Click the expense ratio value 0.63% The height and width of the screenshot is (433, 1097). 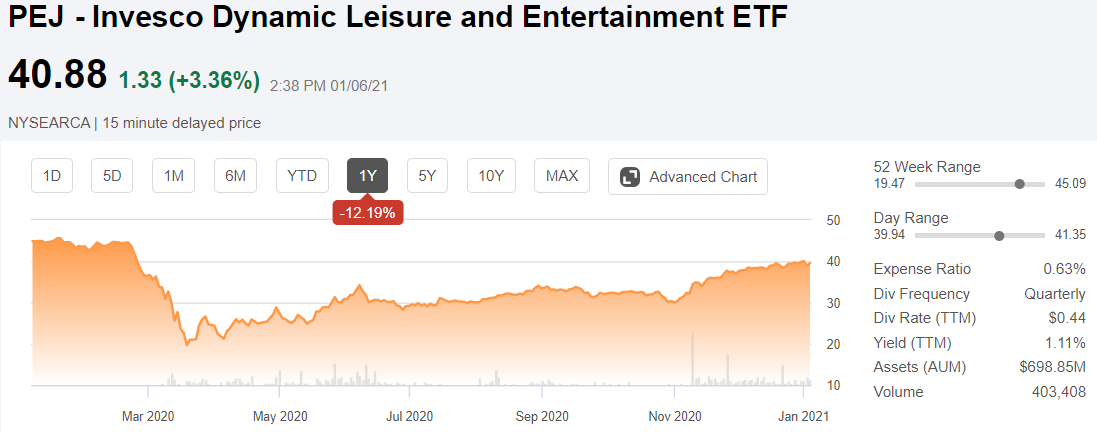pyautogui.click(x=1064, y=269)
